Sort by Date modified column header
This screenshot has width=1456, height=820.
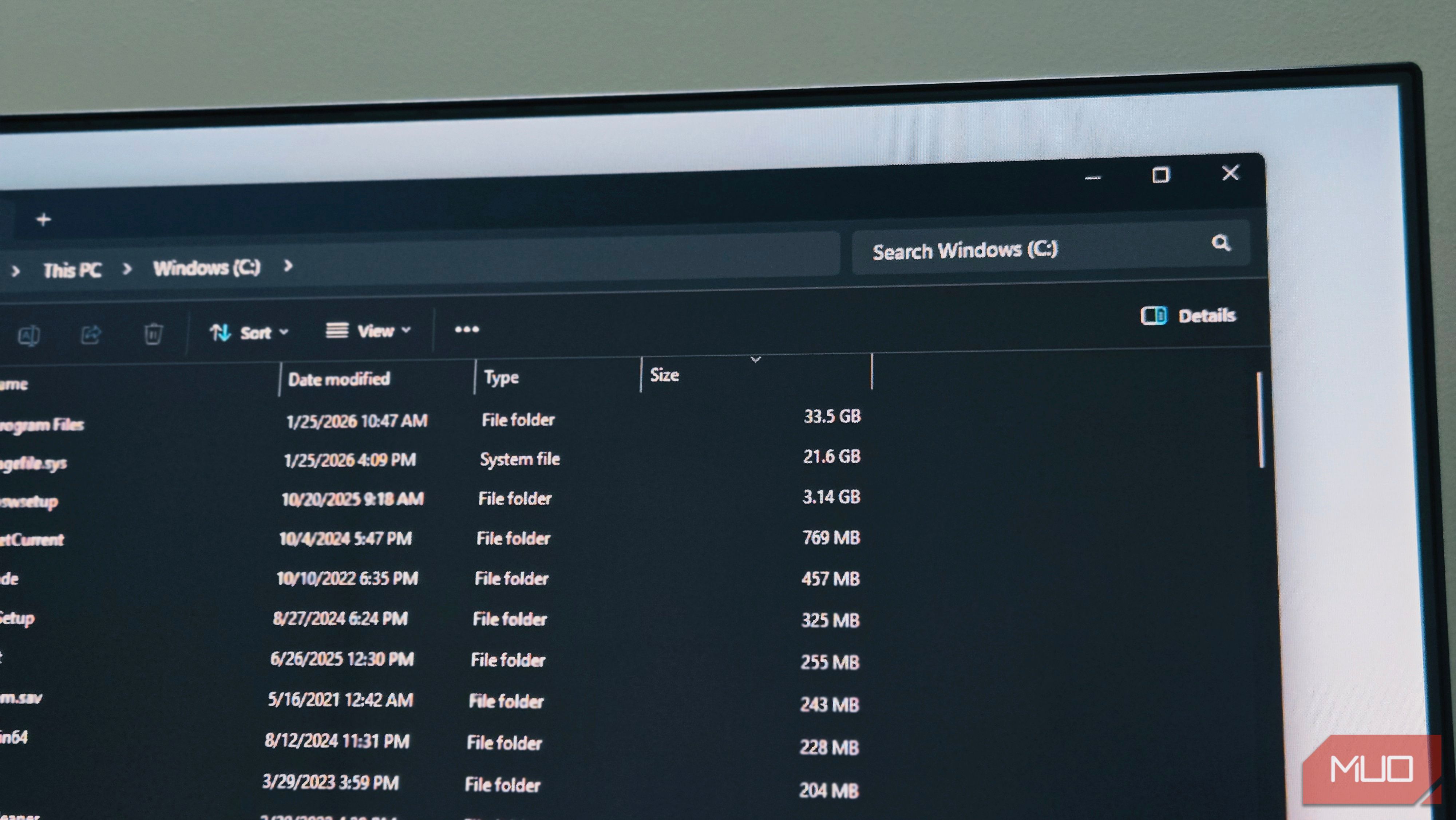377,379
